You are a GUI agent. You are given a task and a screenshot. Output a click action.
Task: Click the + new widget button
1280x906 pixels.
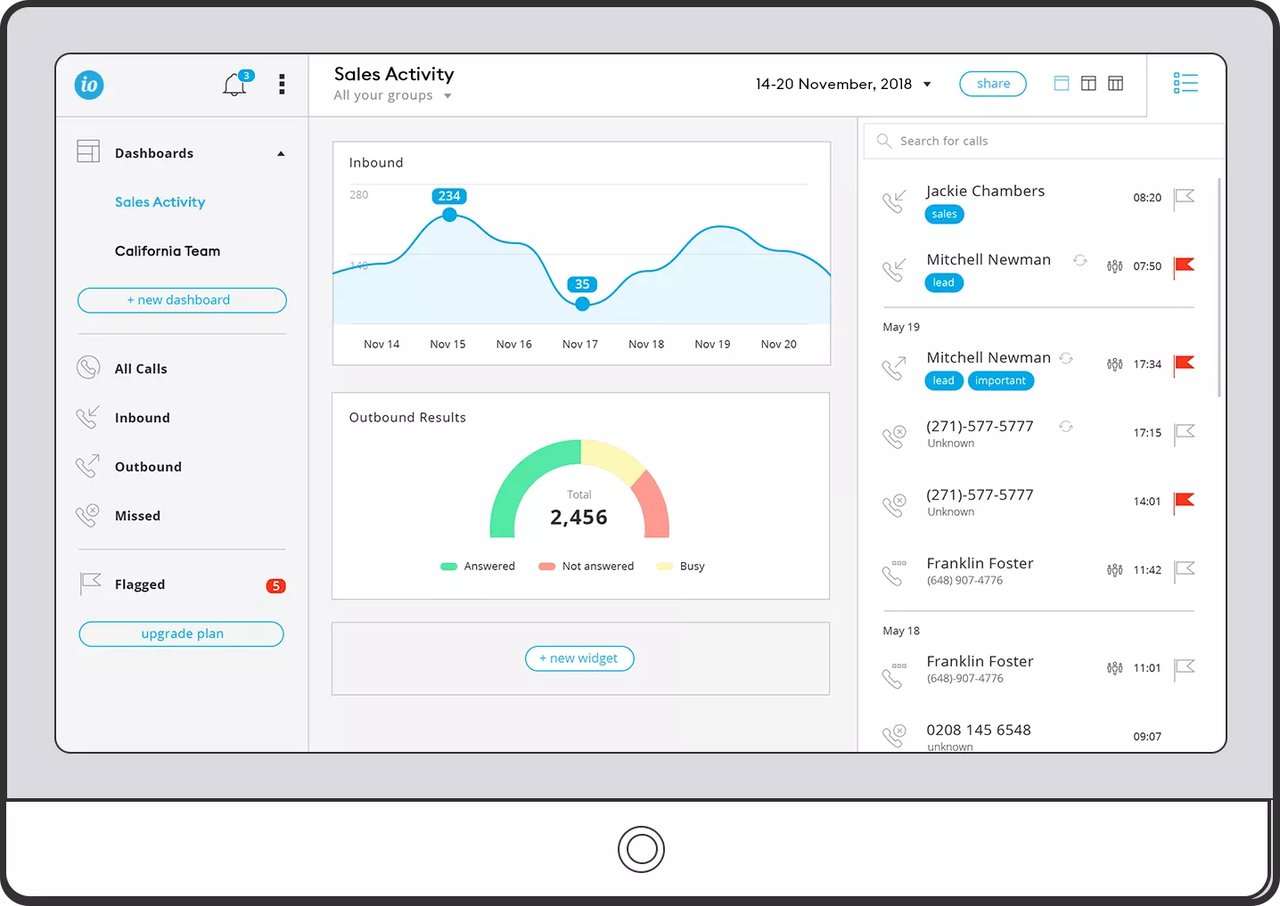pos(580,658)
